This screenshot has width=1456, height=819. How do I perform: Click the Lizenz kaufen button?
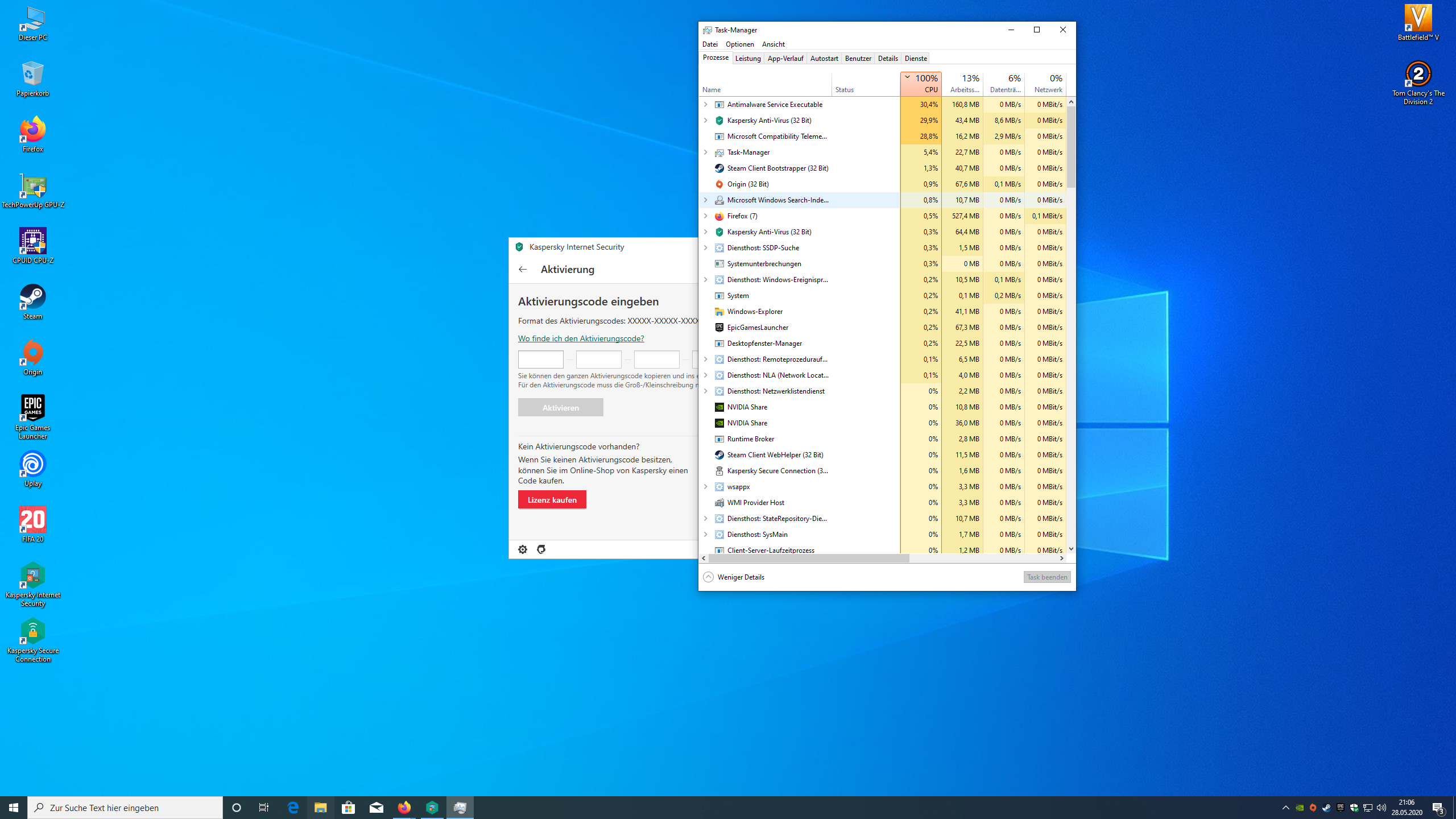(x=552, y=500)
